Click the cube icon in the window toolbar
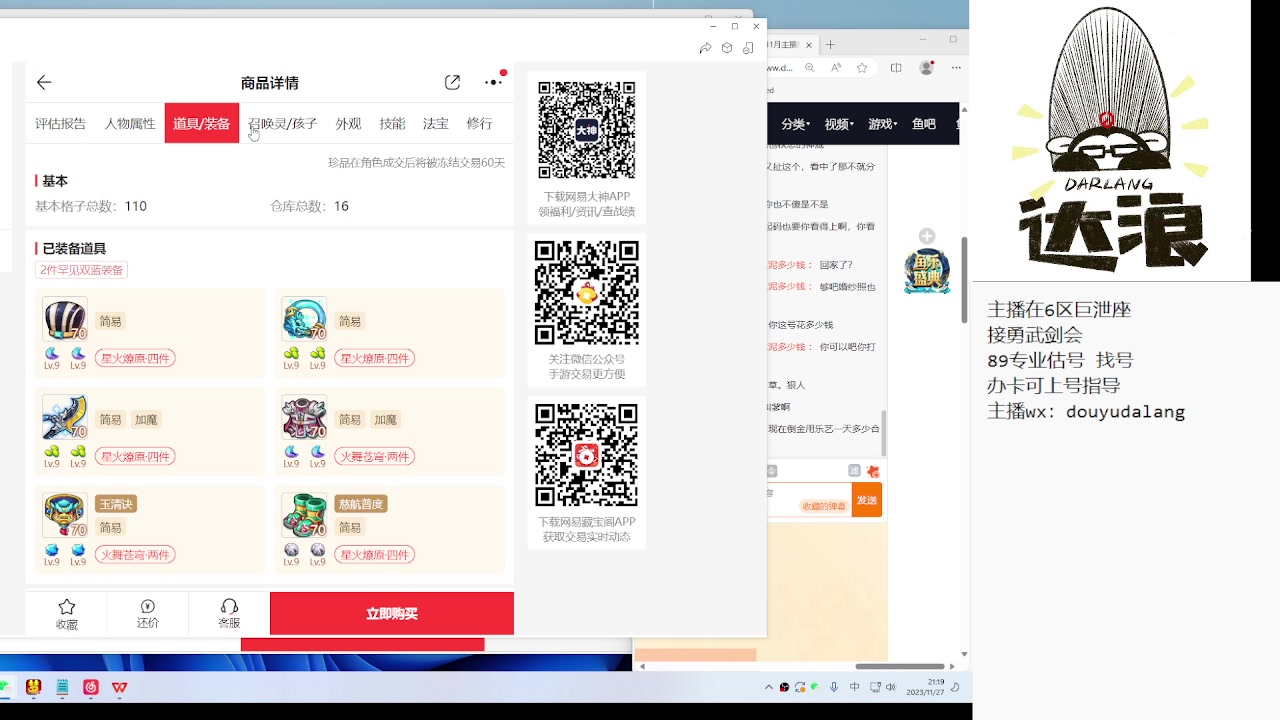Image resolution: width=1280 pixels, height=720 pixels. pos(727,48)
